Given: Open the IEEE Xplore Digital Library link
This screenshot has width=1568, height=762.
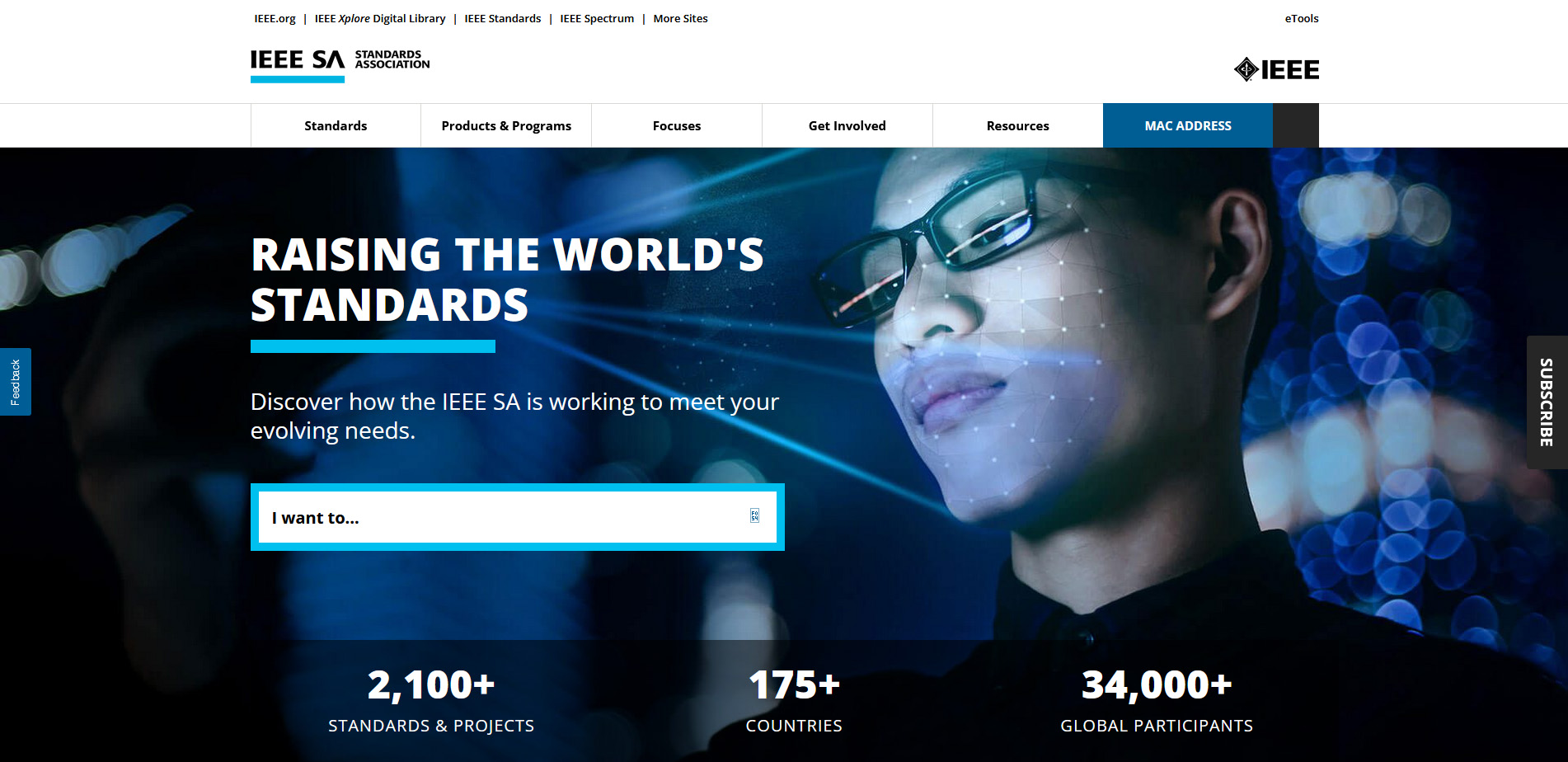Looking at the screenshot, I should [x=380, y=18].
